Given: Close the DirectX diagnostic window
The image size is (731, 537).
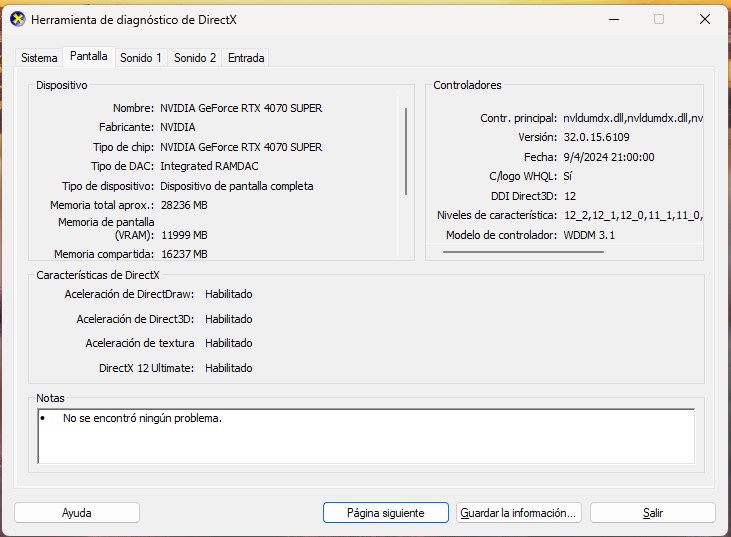Looking at the screenshot, I should 705,20.
